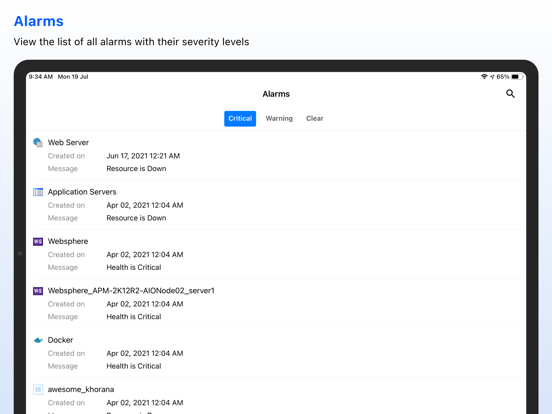This screenshot has width=552, height=414.
Task: Open the Application Servers alarm entry
Action: point(276,205)
